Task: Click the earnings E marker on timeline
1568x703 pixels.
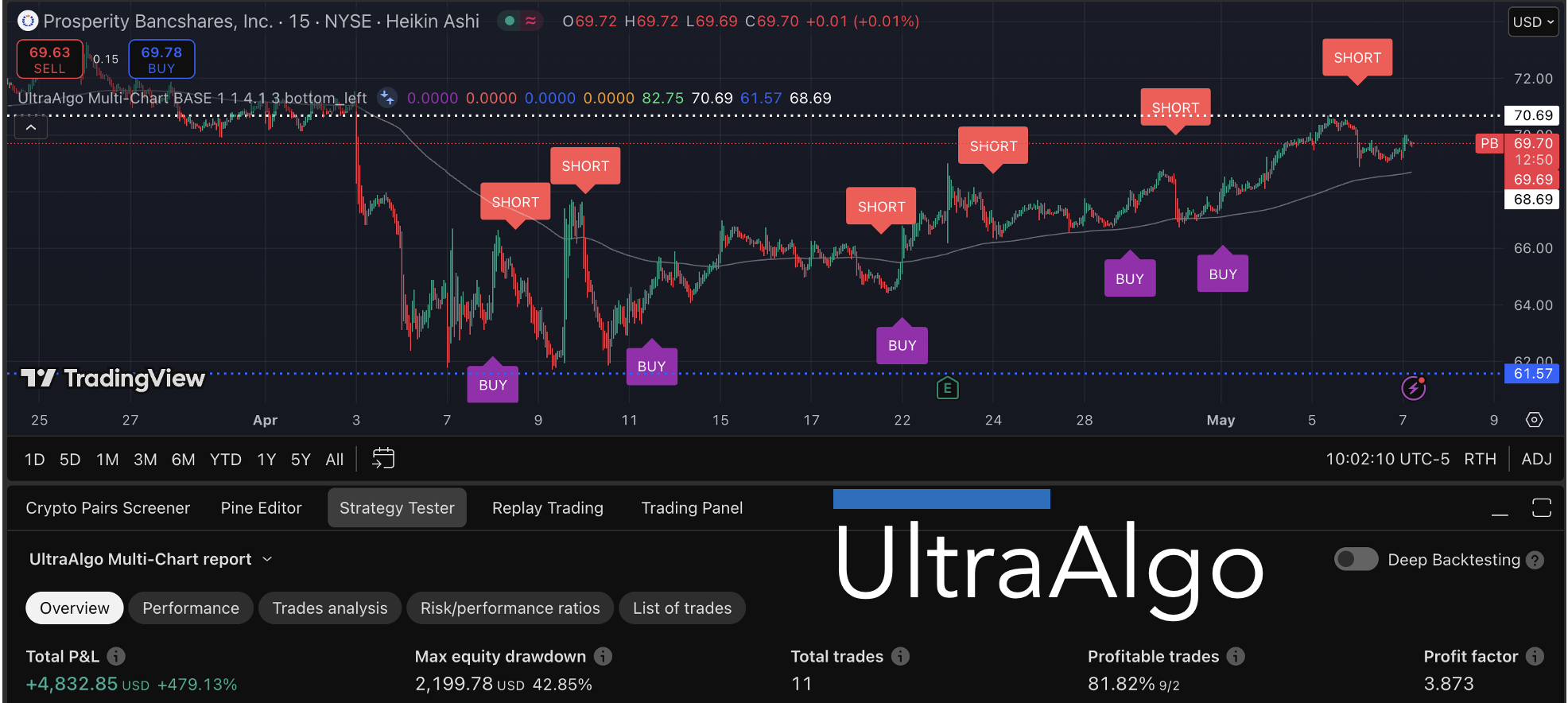Action: (947, 388)
